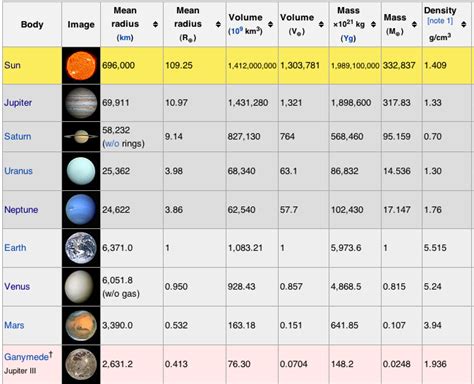The image size is (474, 384).
Task: Select the Sun value 109.25
Action: pyautogui.click(x=179, y=65)
